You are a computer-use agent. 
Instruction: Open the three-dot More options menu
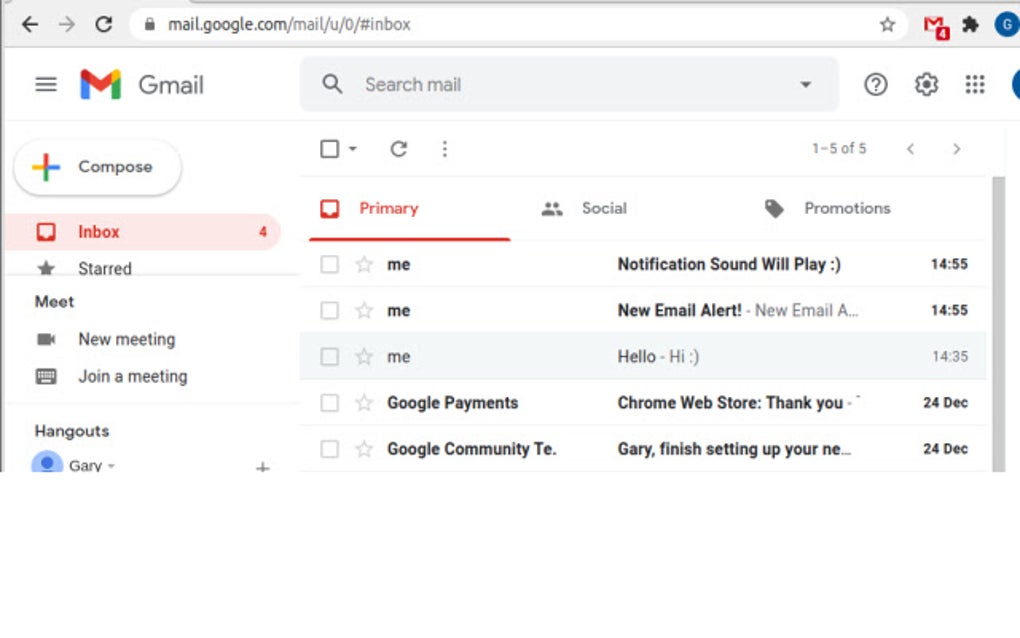tap(445, 149)
